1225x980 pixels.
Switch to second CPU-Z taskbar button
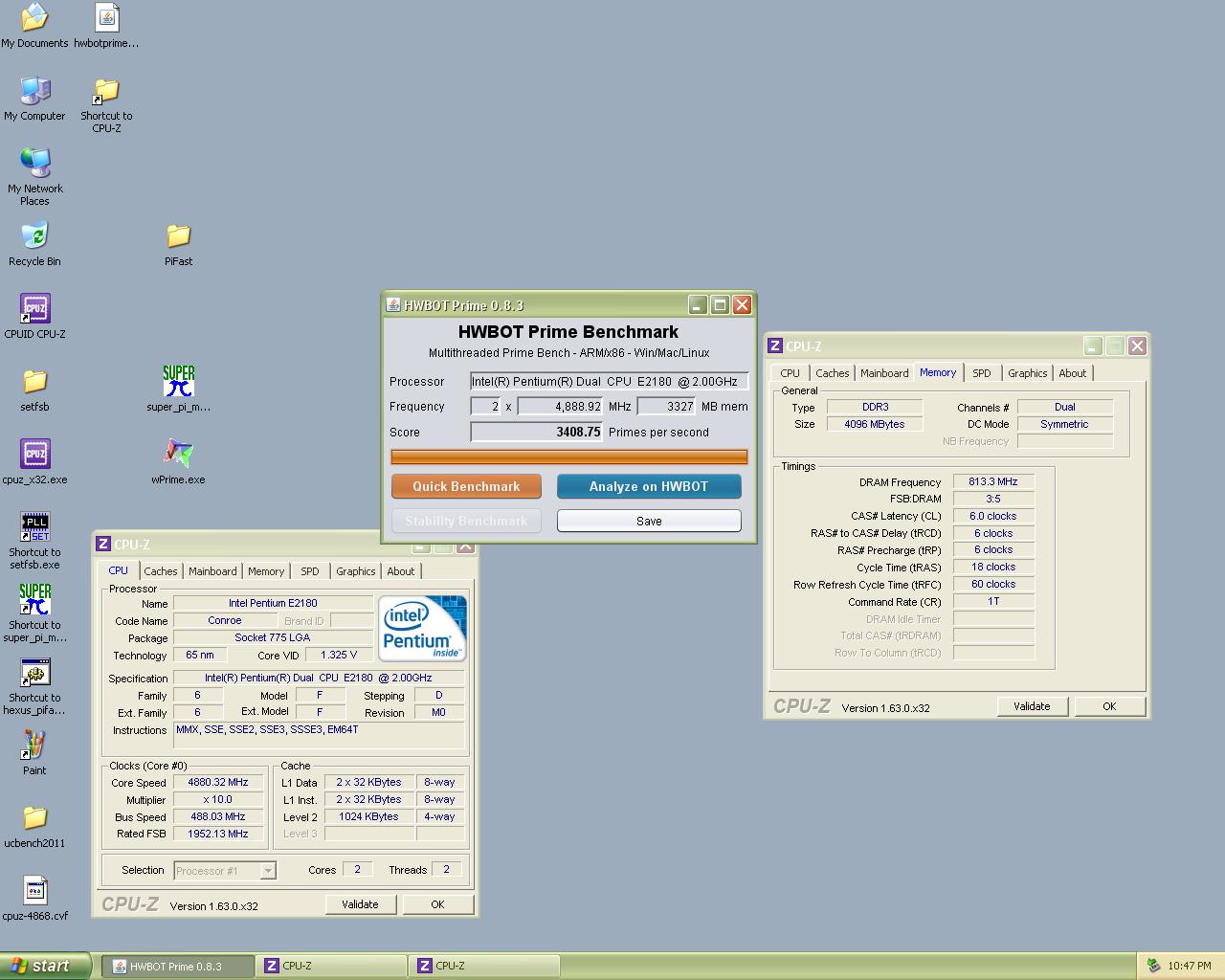pyautogui.click(x=484, y=966)
